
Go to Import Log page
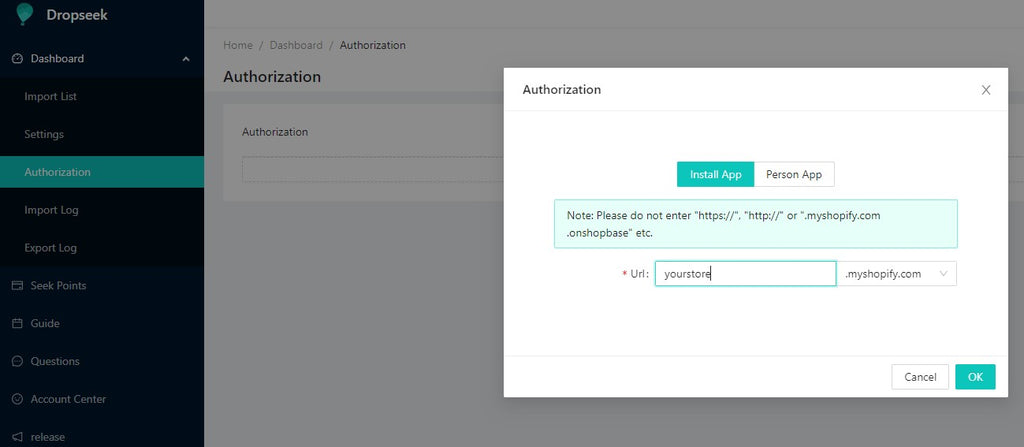pos(51,210)
